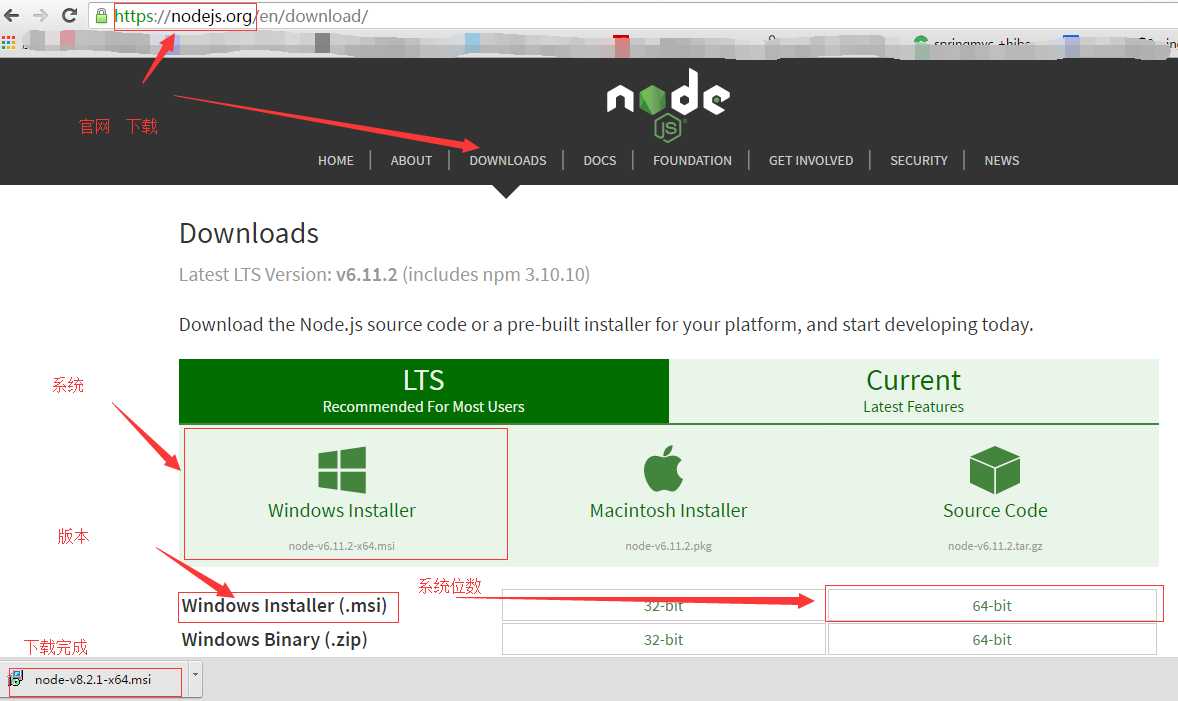The width and height of the screenshot is (1178, 701).
Task: Open the apps grid in bookmarks bar
Action: tap(8, 43)
